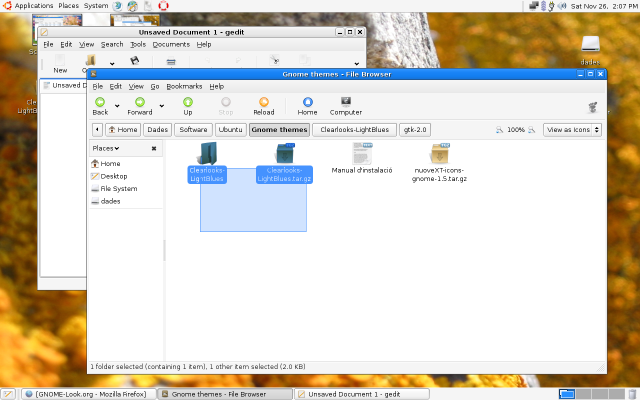Open the Forward history dropdown arrow
The width and height of the screenshot is (640, 400).
[162, 106]
